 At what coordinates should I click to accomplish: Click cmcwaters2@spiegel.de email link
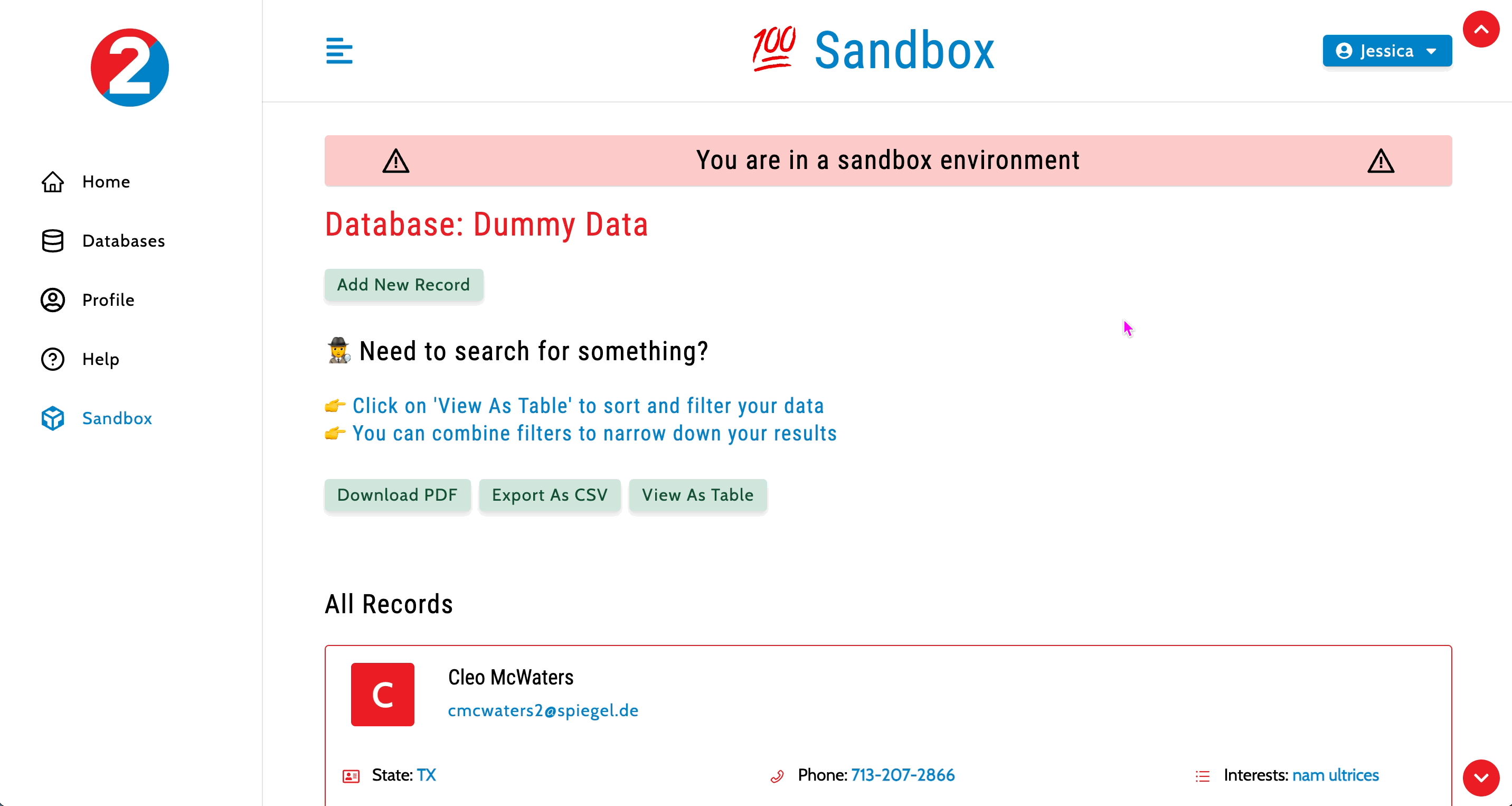(x=543, y=711)
